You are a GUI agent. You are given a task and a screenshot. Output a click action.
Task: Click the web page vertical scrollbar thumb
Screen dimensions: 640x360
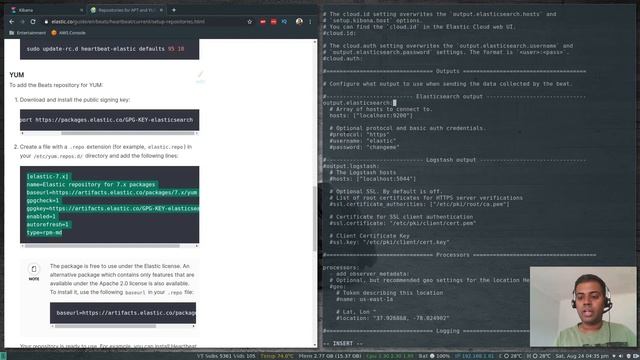(x=315, y=218)
